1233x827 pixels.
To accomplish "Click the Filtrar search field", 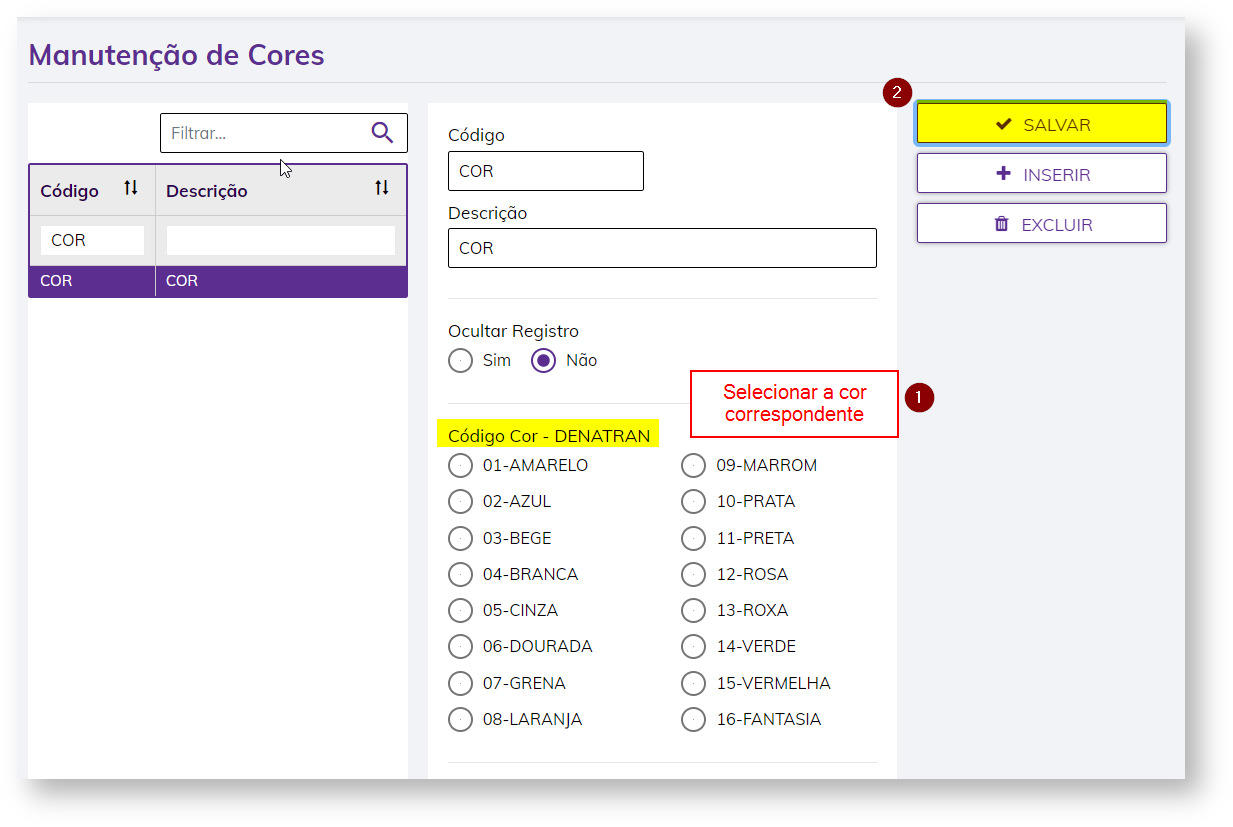I will click(x=265, y=133).
